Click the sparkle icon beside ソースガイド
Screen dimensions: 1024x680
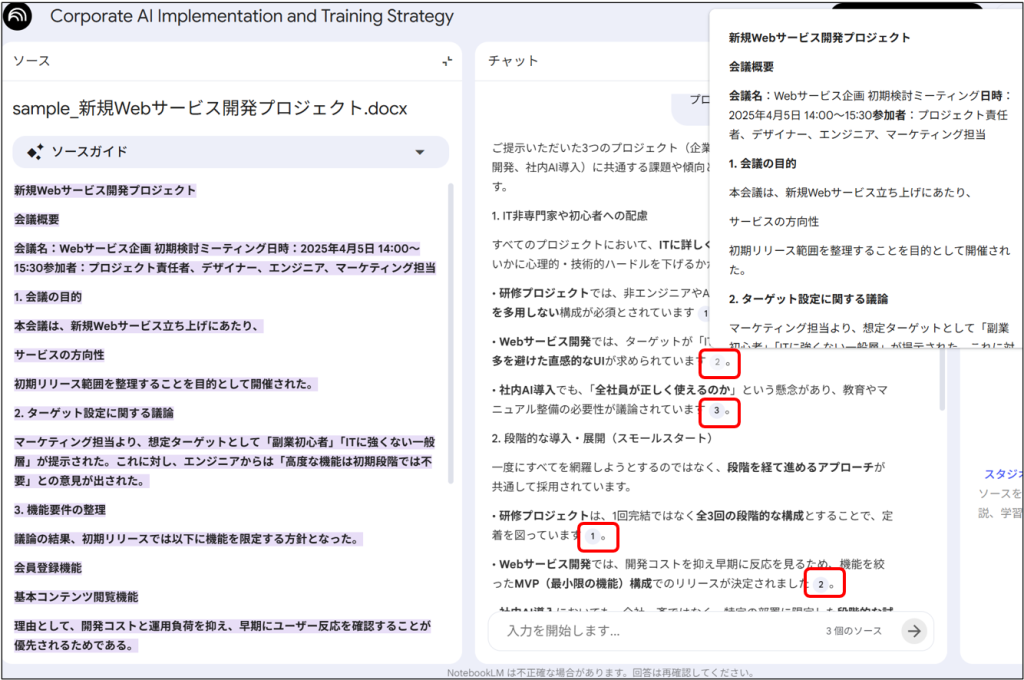[x=35, y=152]
